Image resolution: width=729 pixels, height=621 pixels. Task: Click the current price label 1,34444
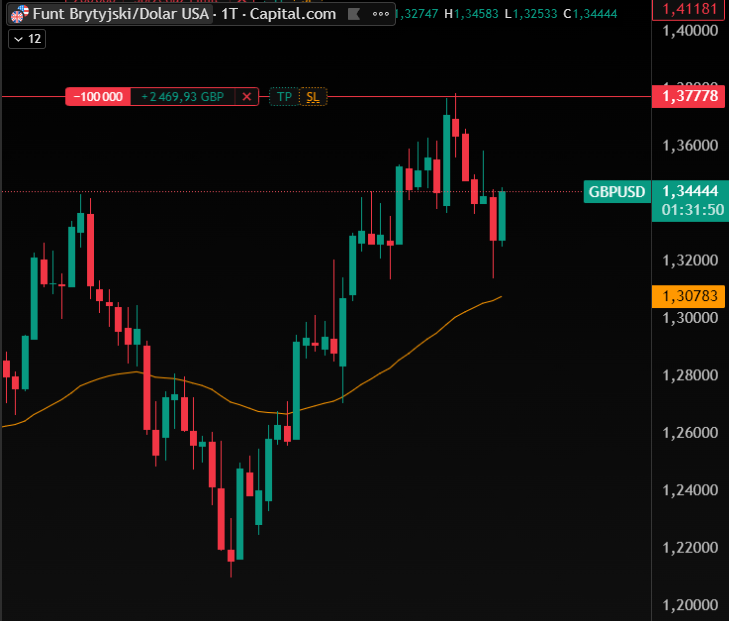pos(690,191)
